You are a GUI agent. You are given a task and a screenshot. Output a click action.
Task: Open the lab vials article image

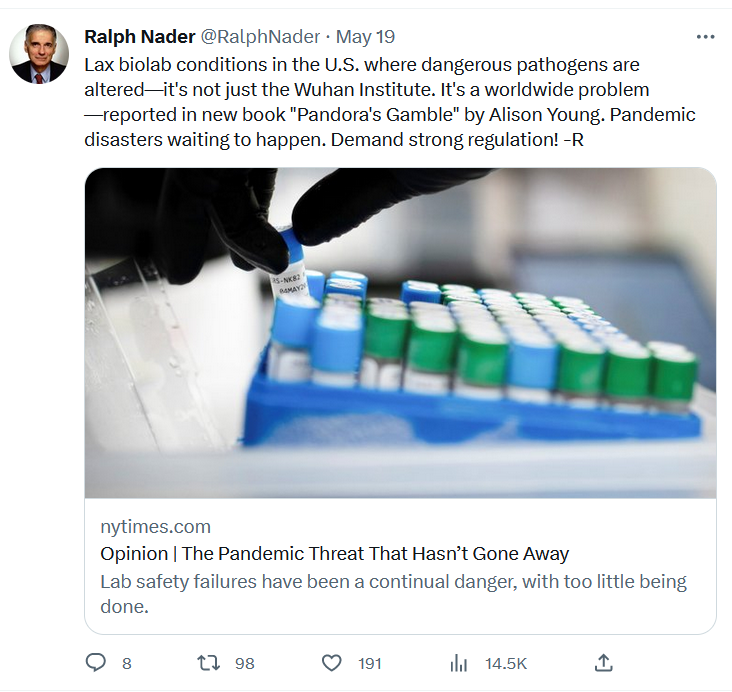(401, 333)
